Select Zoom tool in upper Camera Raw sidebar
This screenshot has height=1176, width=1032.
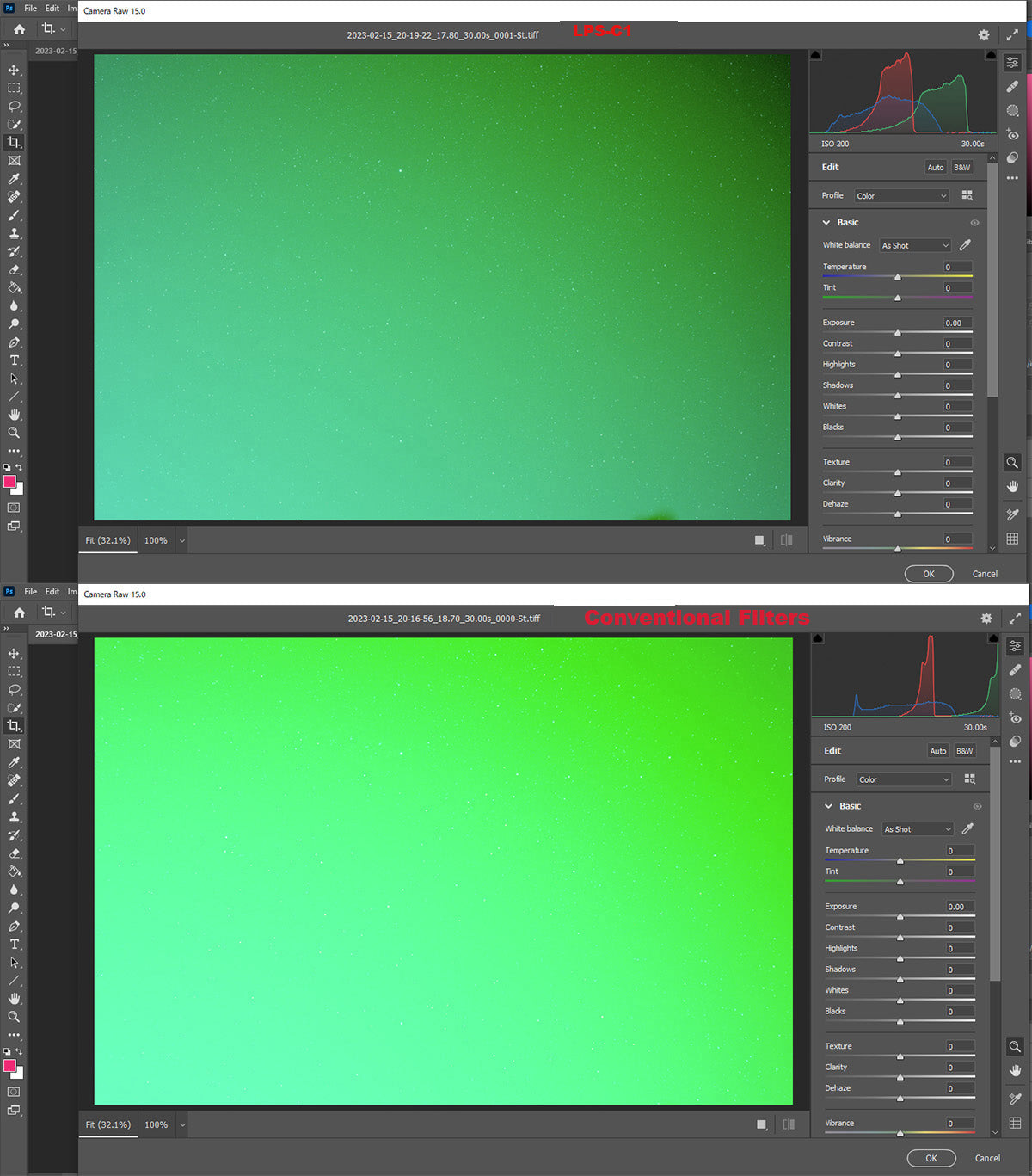coord(1012,463)
